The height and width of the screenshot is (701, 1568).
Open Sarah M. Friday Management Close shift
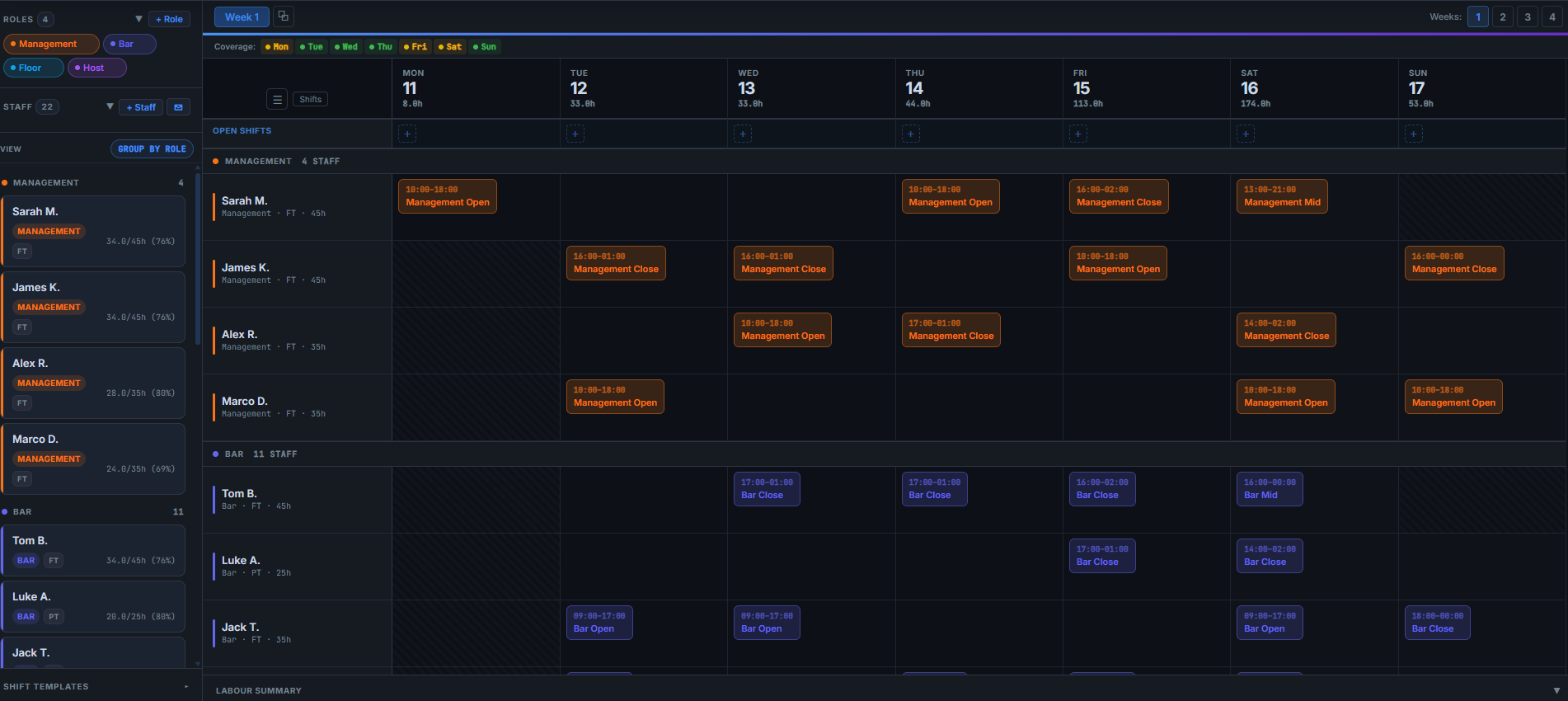(1119, 196)
